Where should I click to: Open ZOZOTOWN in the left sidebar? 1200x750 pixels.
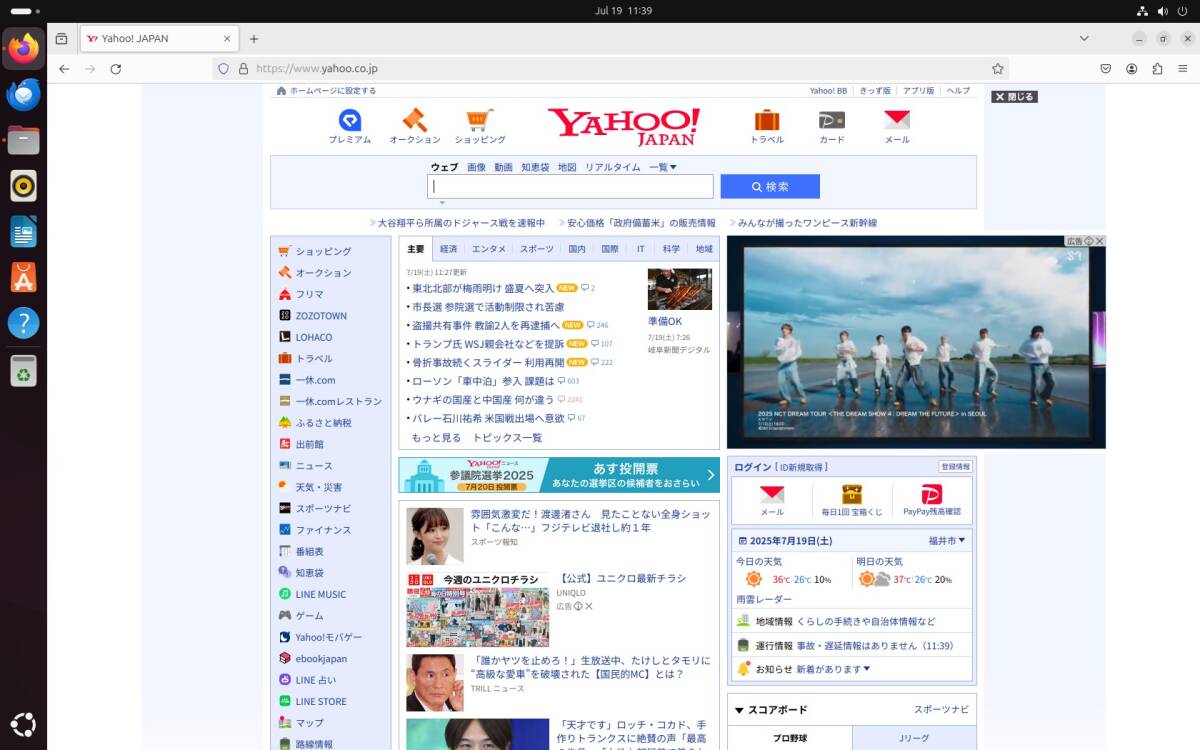coord(321,316)
